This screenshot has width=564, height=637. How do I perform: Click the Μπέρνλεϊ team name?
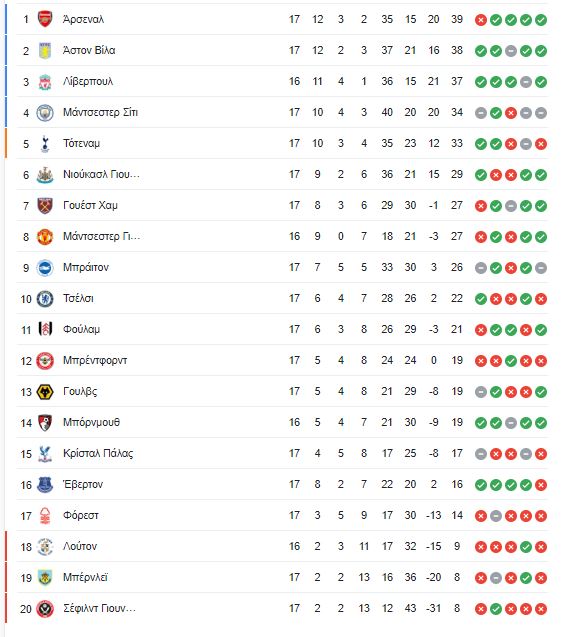(x=85, y=577)
